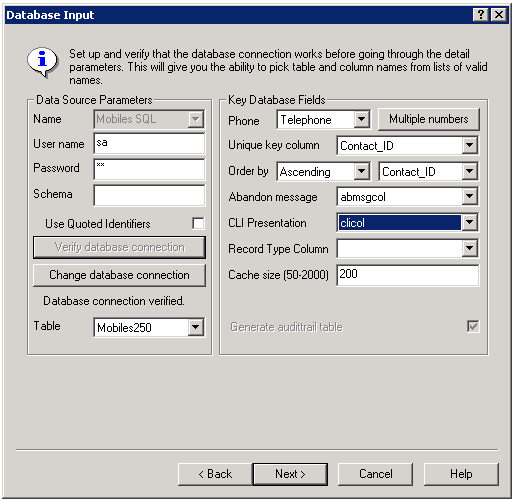Click the question mark help icon in title bar

point(481,15)
